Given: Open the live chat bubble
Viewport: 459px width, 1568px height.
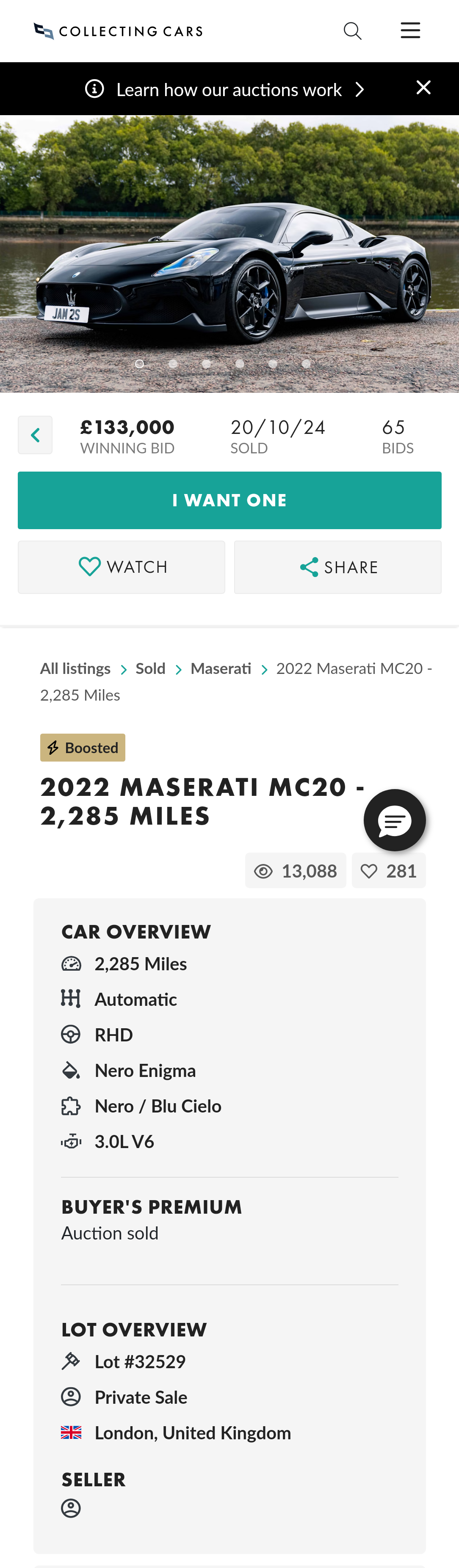Looking at the screenshot, I should [395, 820].
